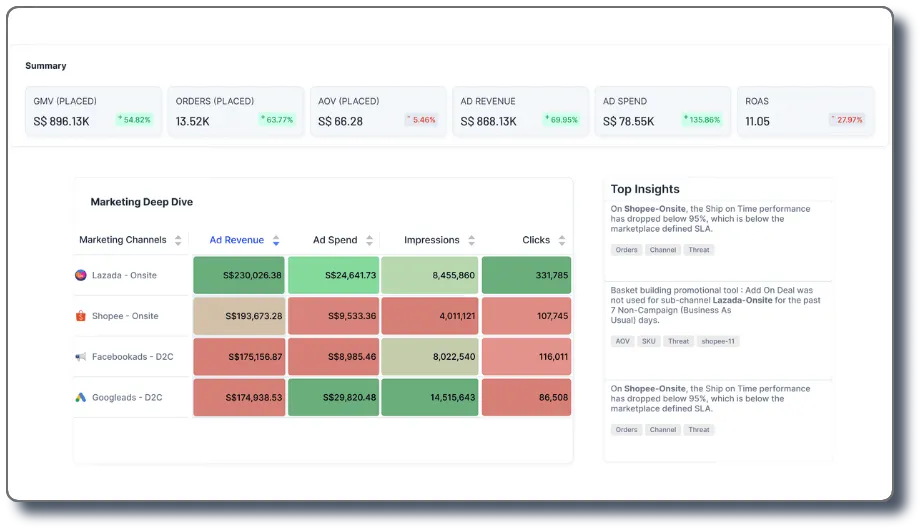This screenshot has height=532, width=924.
Task: Sort table using Clicks arrows
Action: point(562,240)
